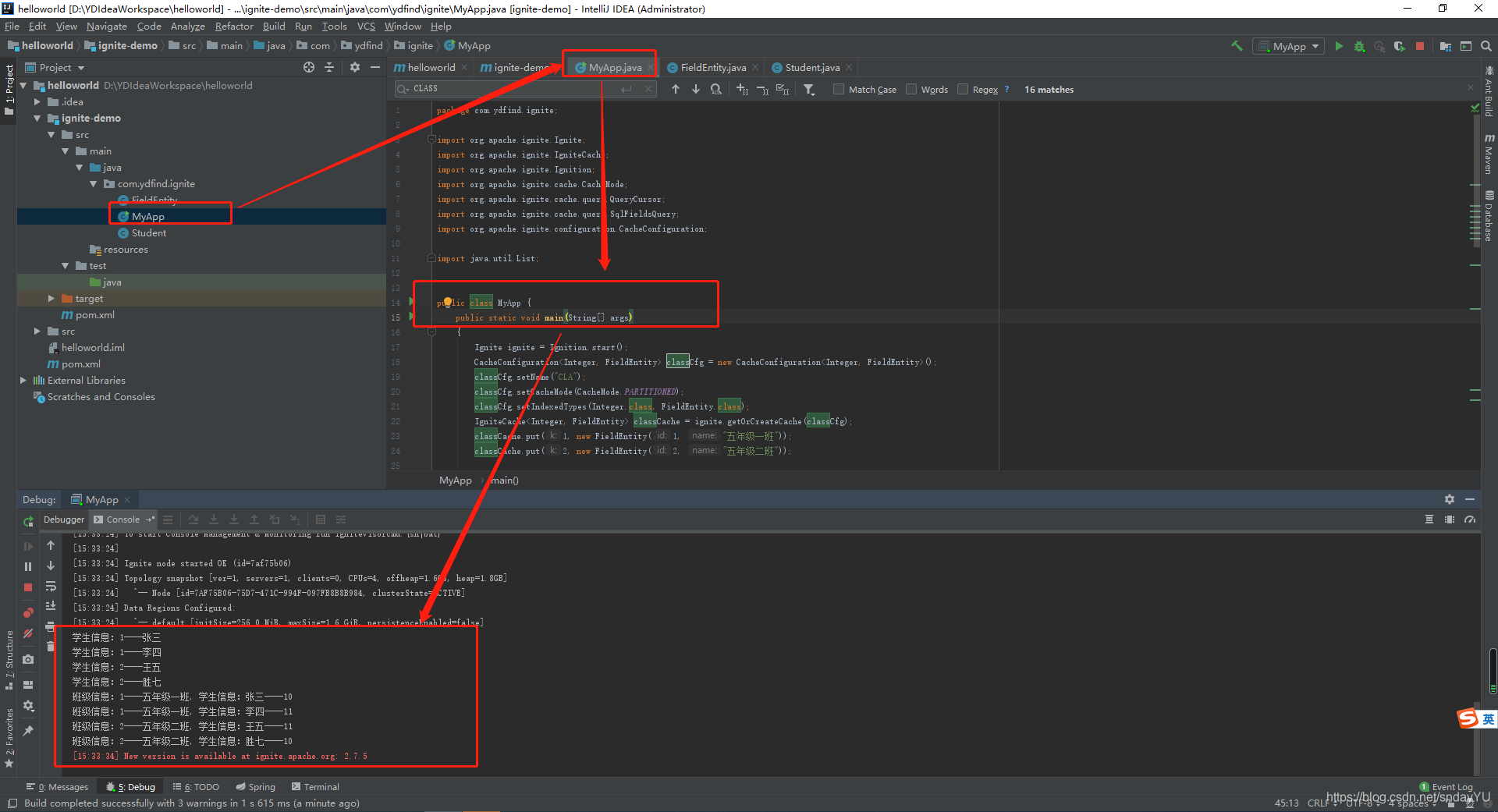This screenshot has width=1498, height=812.
Task: Toggle Scroll to End in console
Action: point(51,606)
